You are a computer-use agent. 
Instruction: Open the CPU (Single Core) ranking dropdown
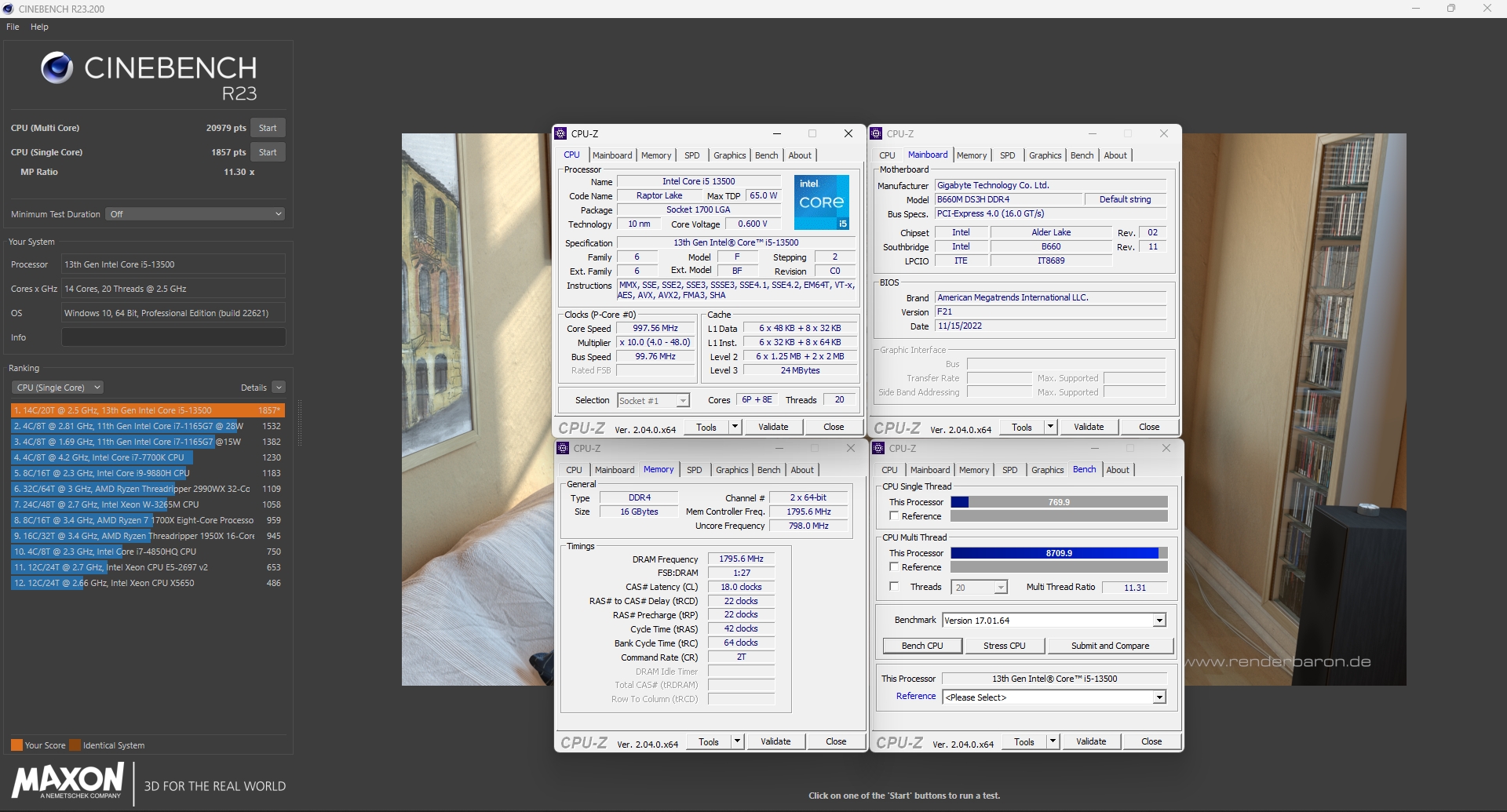click(57, 388)
